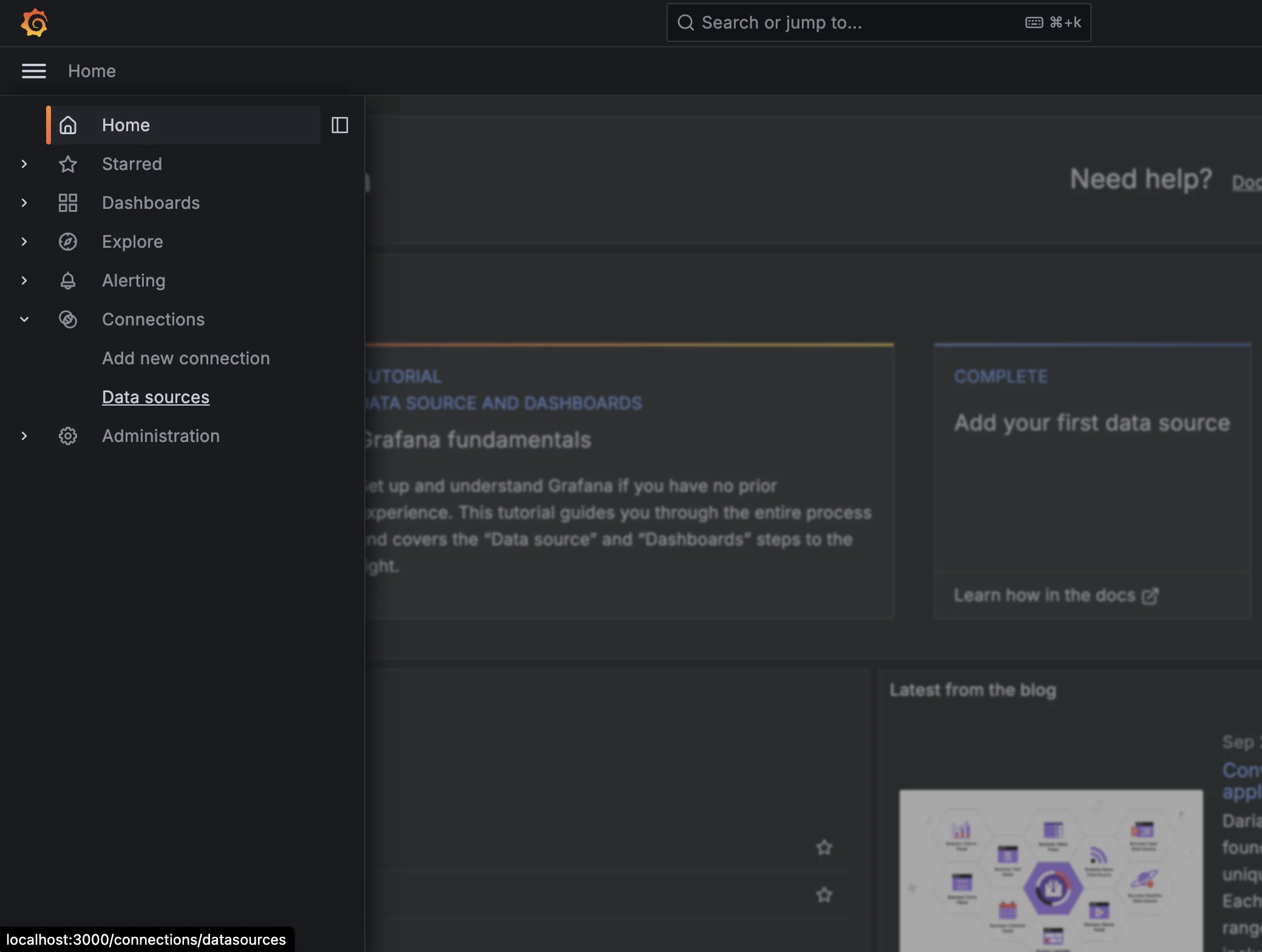
Task: Expand the Administration section
Action: (24, 436)
